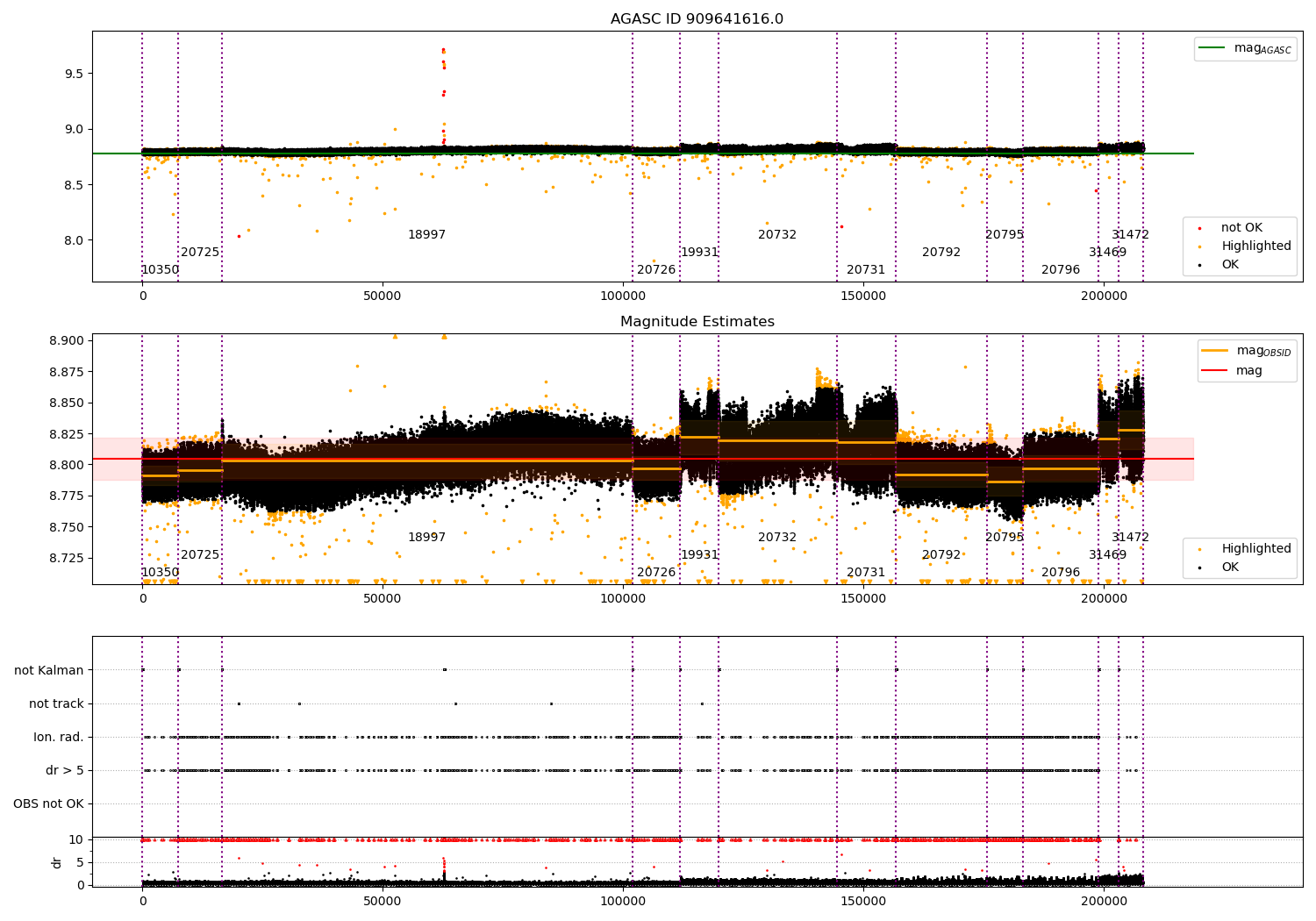Click the 9.0 y-axis tick label
Screen dimensions: 1316x921
(74, 129)
